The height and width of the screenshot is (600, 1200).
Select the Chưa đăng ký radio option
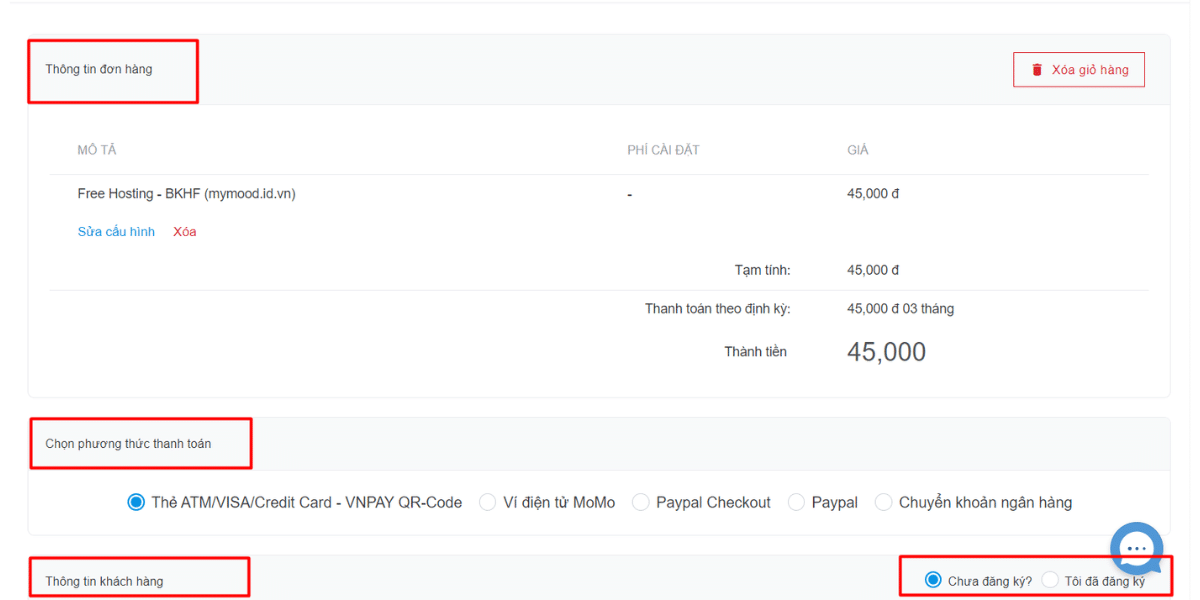tap(933, 580)
